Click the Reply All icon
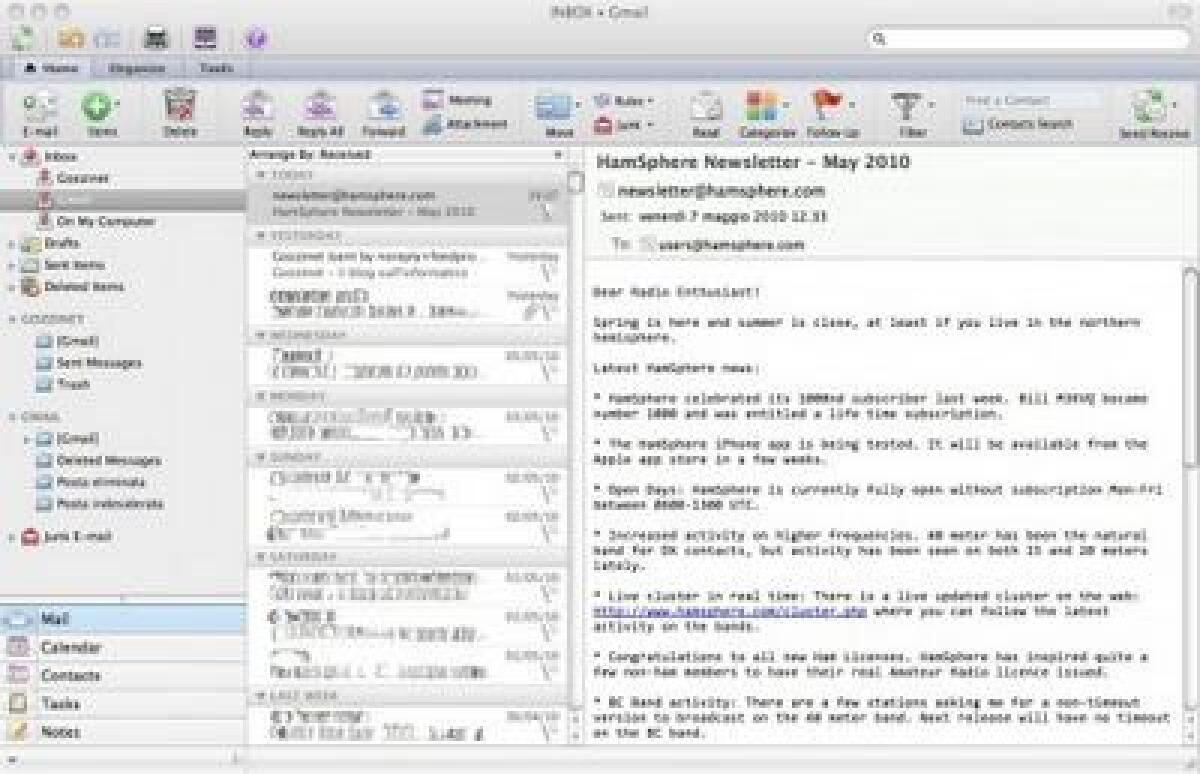The width and height of the screenshot is (1200, 774). [x=320, y=107]
